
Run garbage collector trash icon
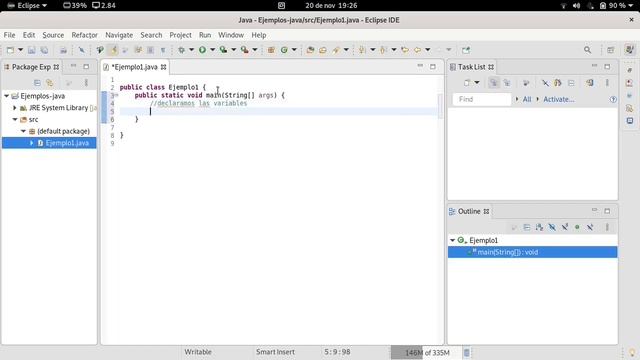coord(467,352)
